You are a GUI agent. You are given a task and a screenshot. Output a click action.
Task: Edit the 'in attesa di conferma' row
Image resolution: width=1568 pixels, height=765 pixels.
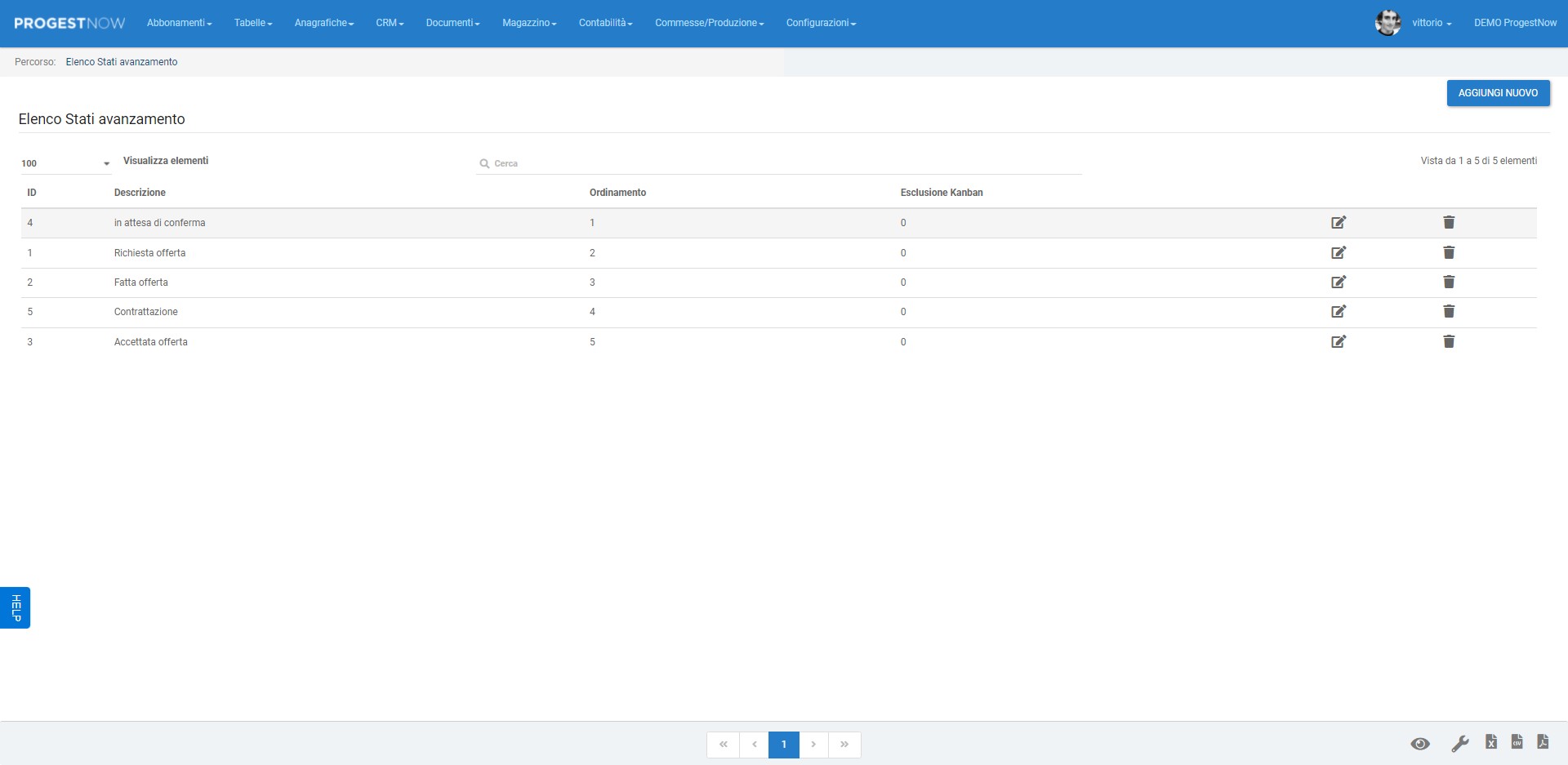tap(1338, 222)
